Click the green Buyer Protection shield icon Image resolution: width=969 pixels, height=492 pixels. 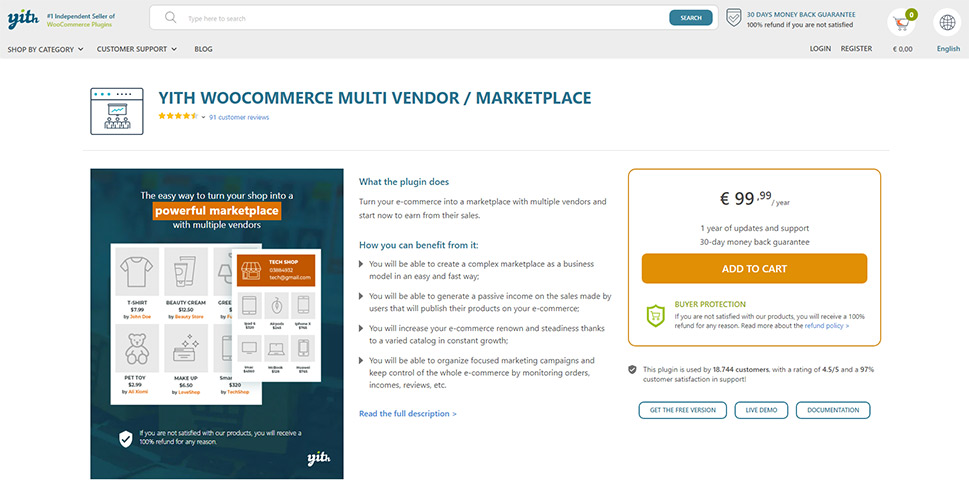click(x=655, y=315)
